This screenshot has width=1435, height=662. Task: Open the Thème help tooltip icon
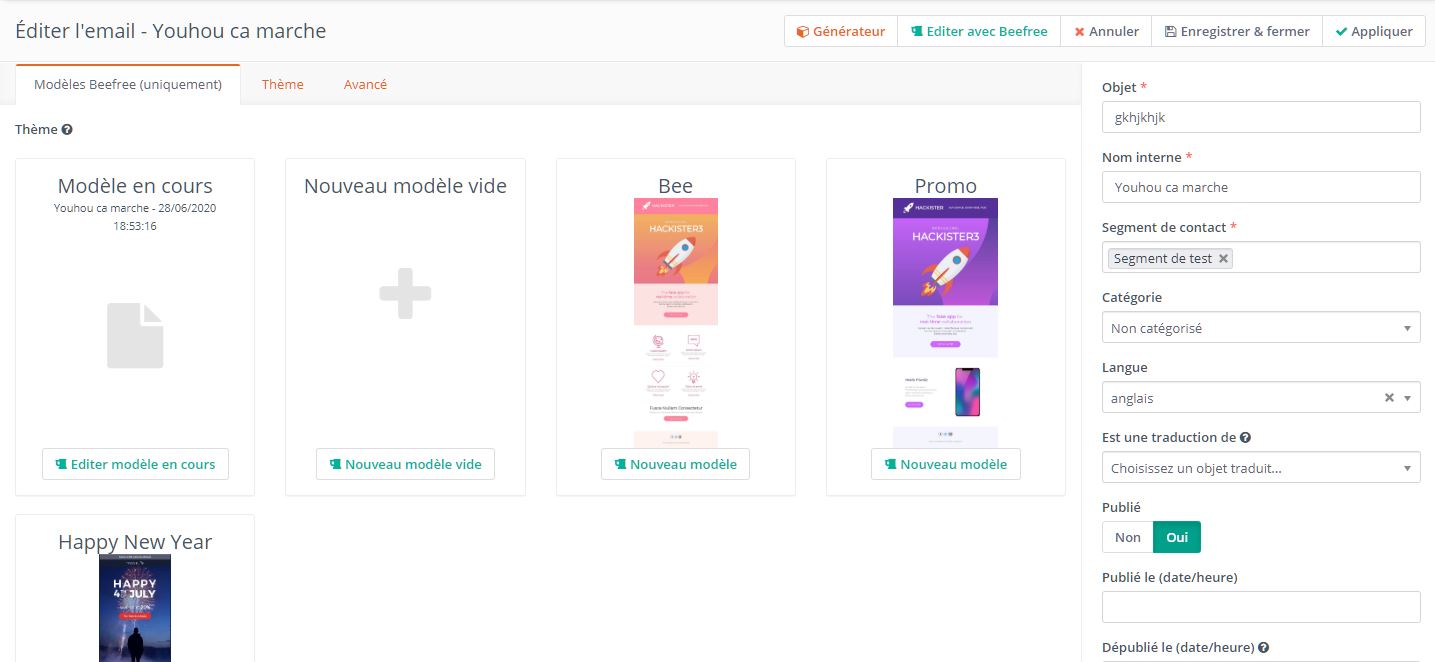[x=66, y=129]
